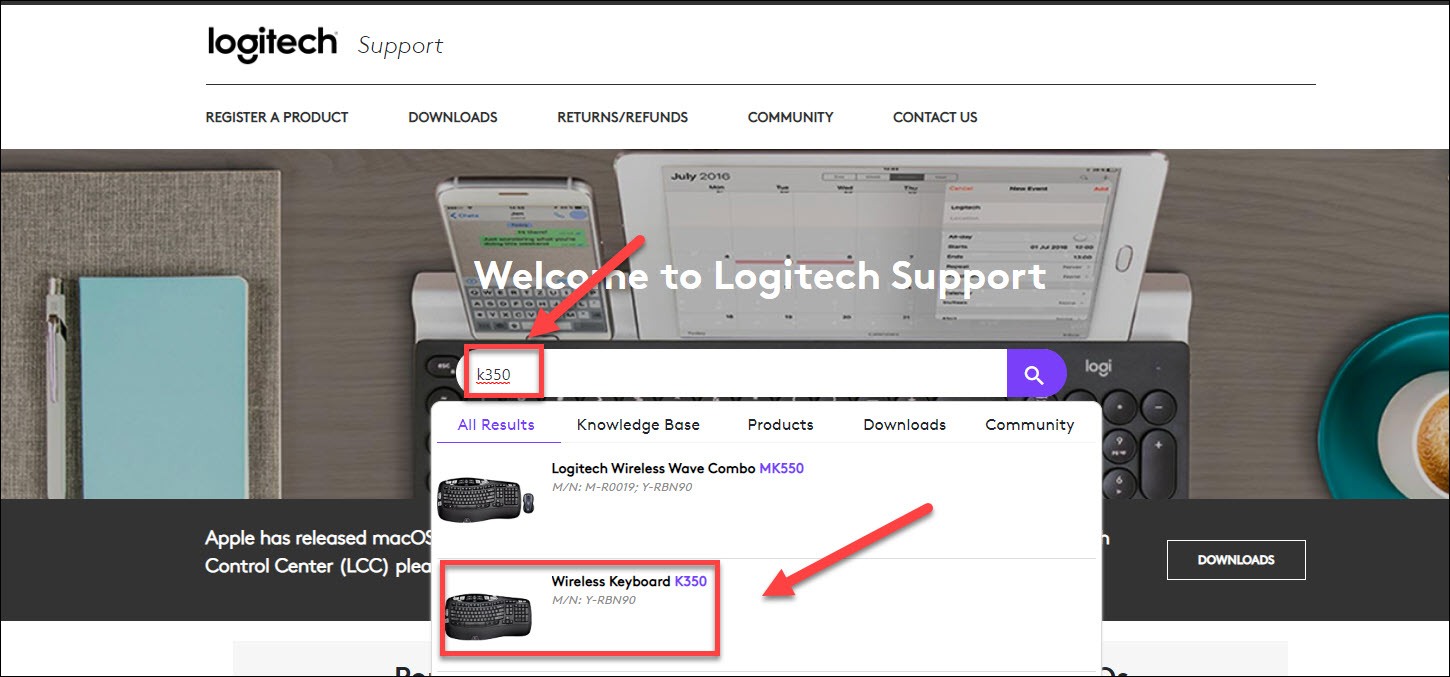Click the DOWNLOADS button on the banner
This screenshot has width=1450, height=677.
[1235, 559]
